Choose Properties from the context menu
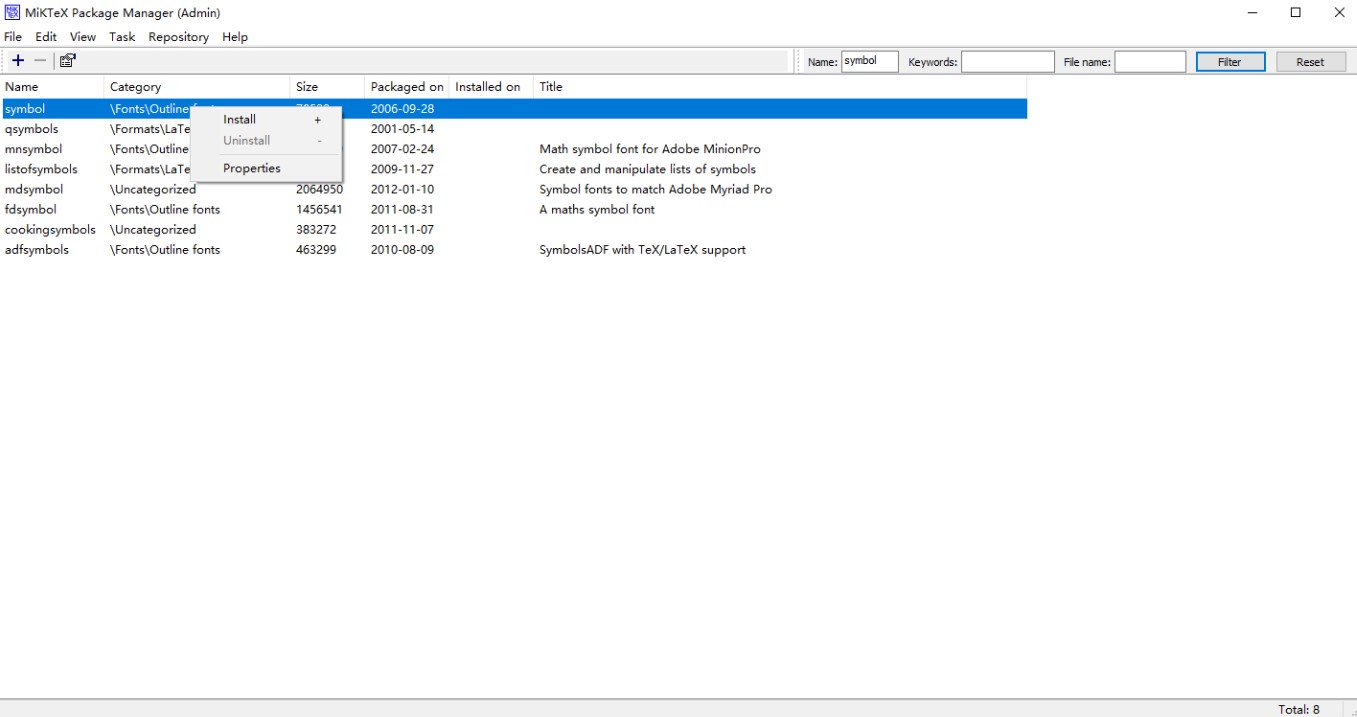The height and width of the screenshot is (717, 1357). point(267,168)
